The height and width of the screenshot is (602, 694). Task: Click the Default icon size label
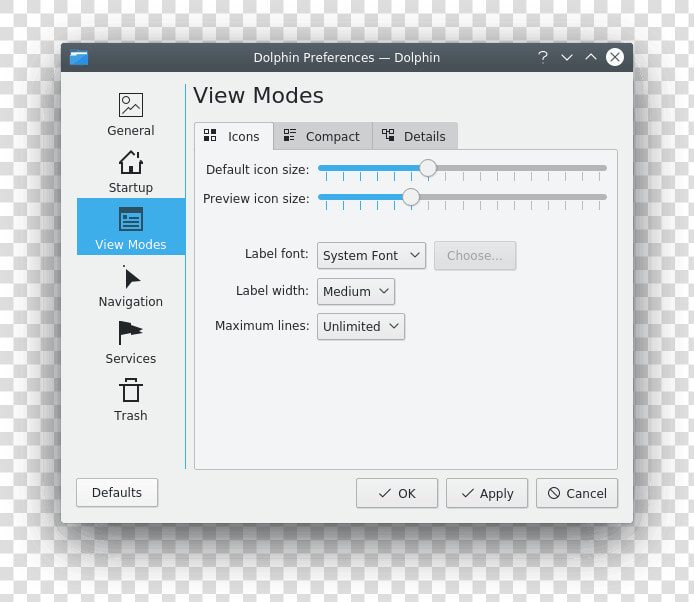(x=258, y=170)
